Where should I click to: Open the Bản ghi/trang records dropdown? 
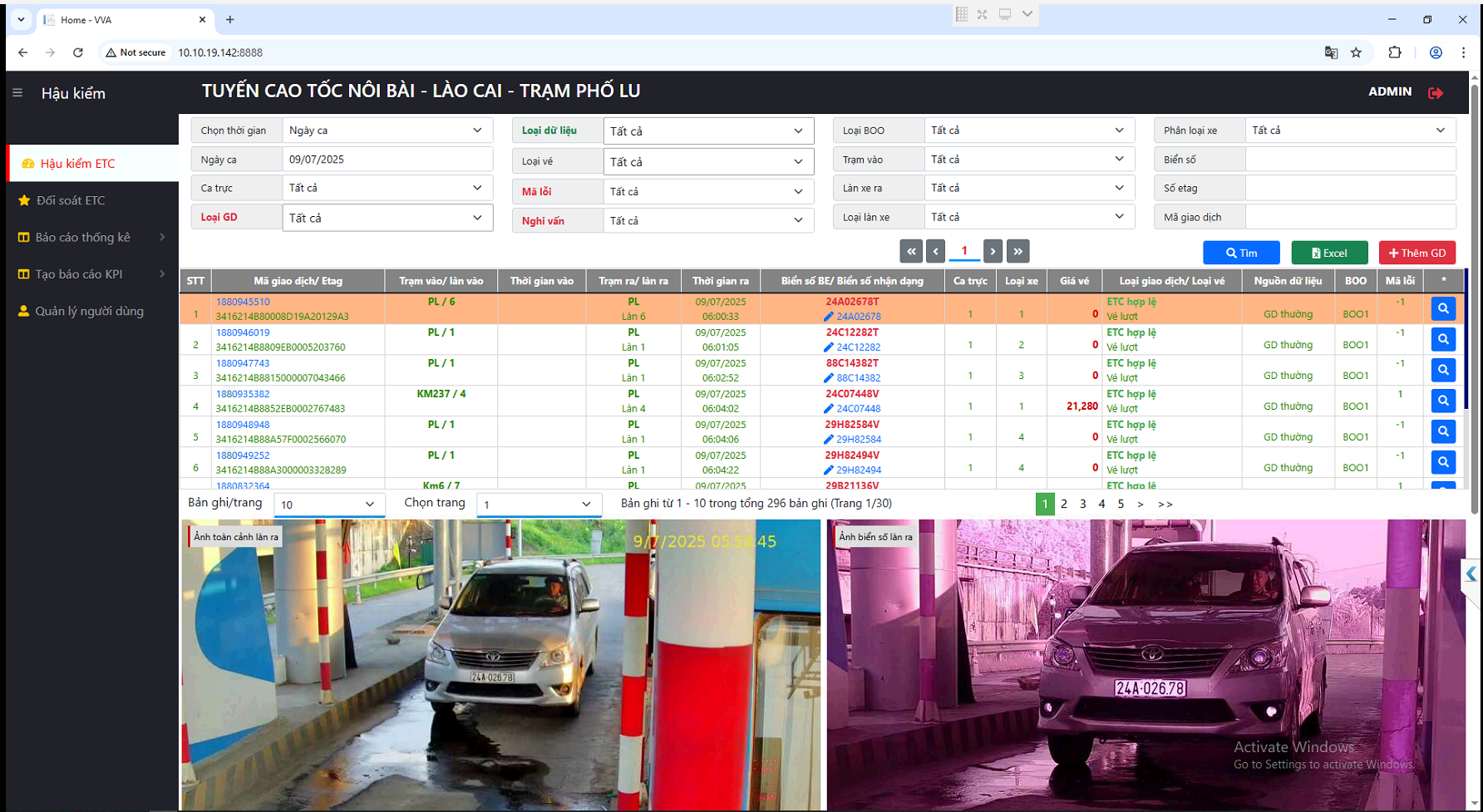tap(328, 504)
